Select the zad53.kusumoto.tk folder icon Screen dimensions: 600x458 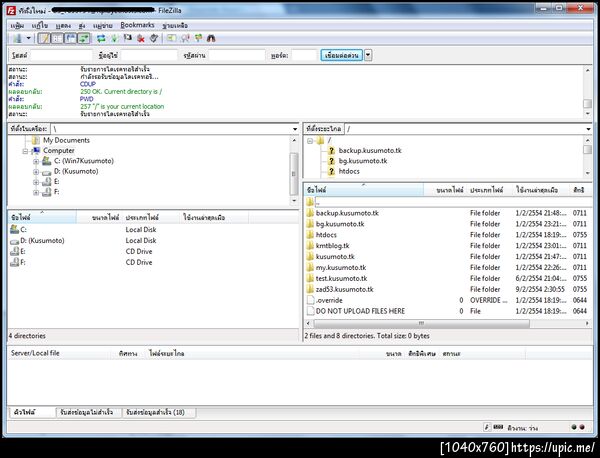point(310,289)
